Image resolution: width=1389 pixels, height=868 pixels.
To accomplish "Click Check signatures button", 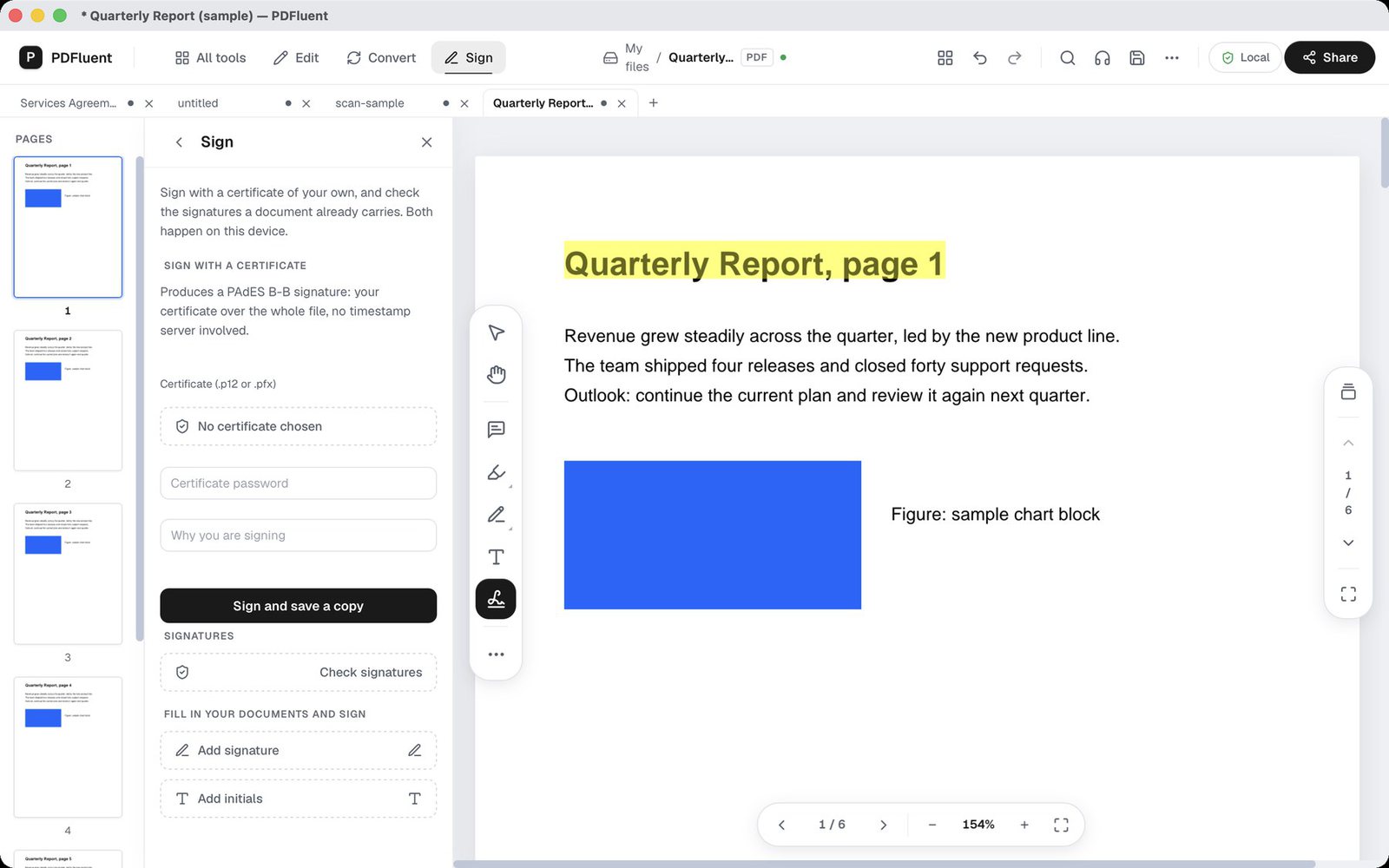I will [x=298, y=673].
